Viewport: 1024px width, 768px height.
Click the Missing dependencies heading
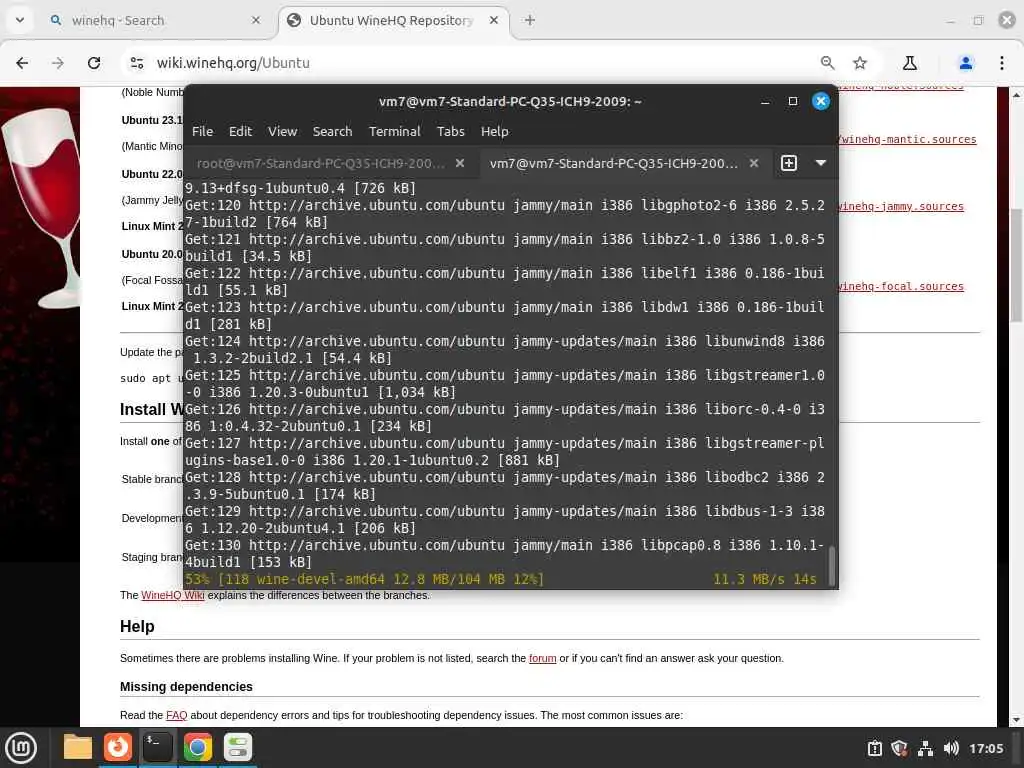tap(186, 686)
